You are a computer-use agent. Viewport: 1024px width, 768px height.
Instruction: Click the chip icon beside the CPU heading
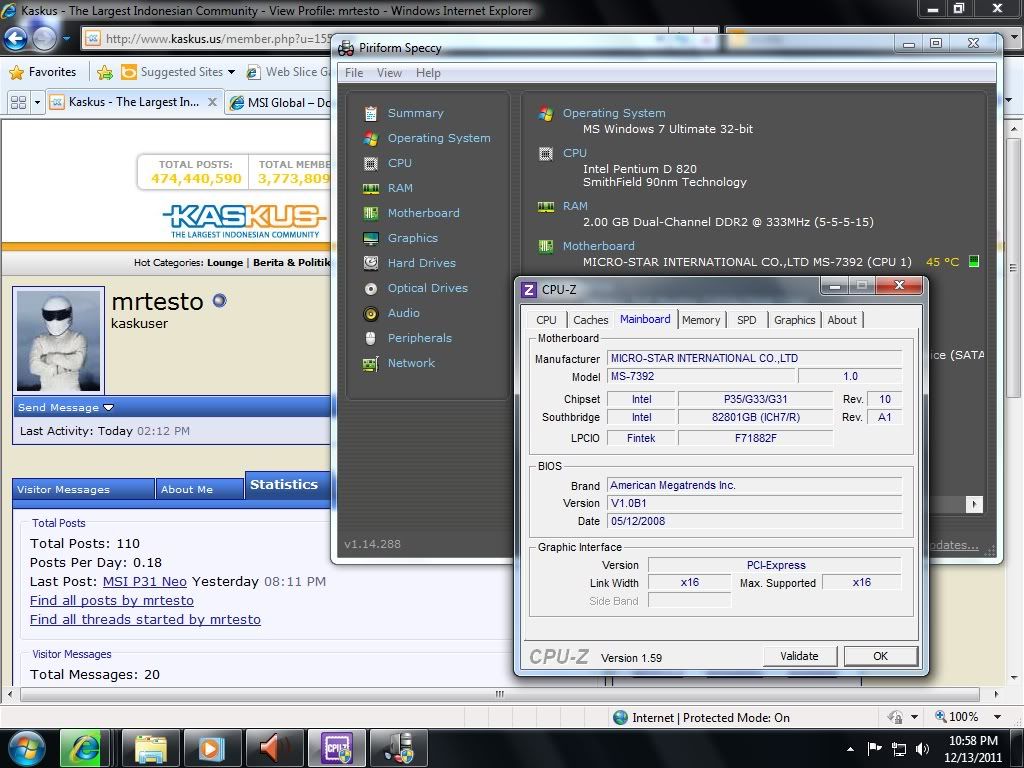point(546,153)
